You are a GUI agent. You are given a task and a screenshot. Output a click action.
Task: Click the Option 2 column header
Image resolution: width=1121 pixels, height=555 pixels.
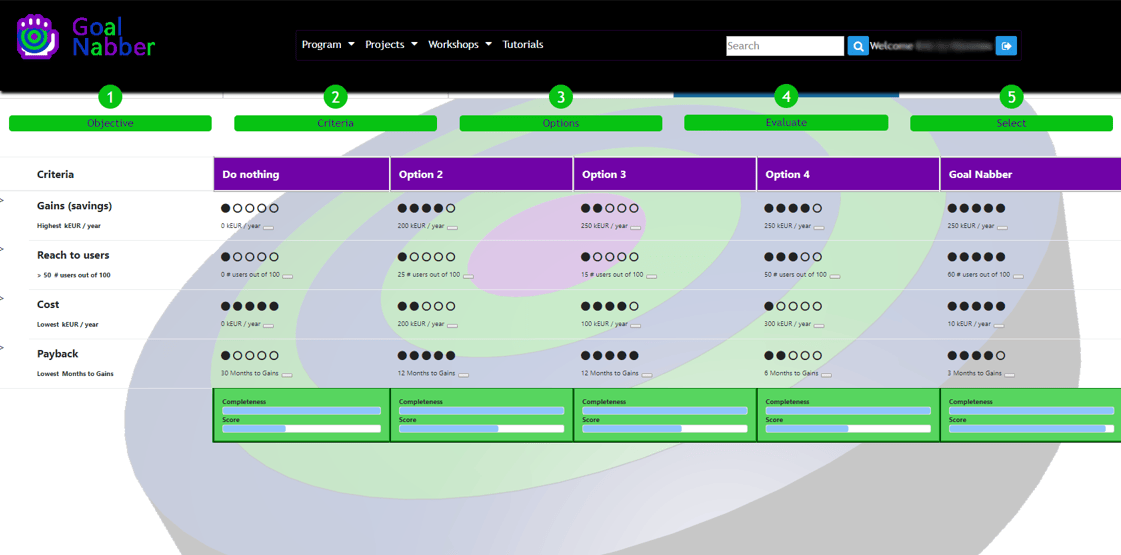point(482,174)
